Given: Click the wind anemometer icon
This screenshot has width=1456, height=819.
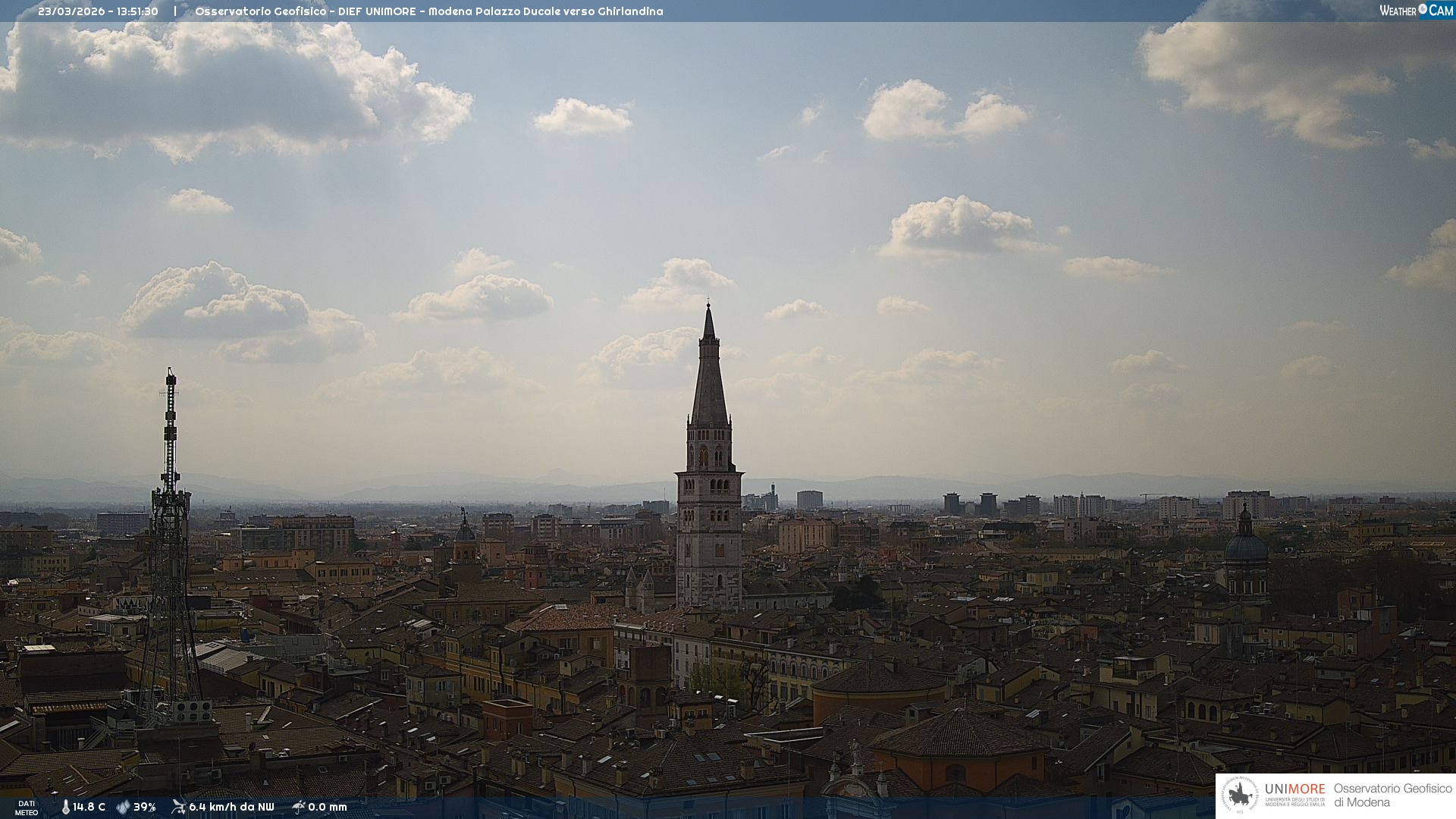Looking at the screenshot, I should [178, 807].
